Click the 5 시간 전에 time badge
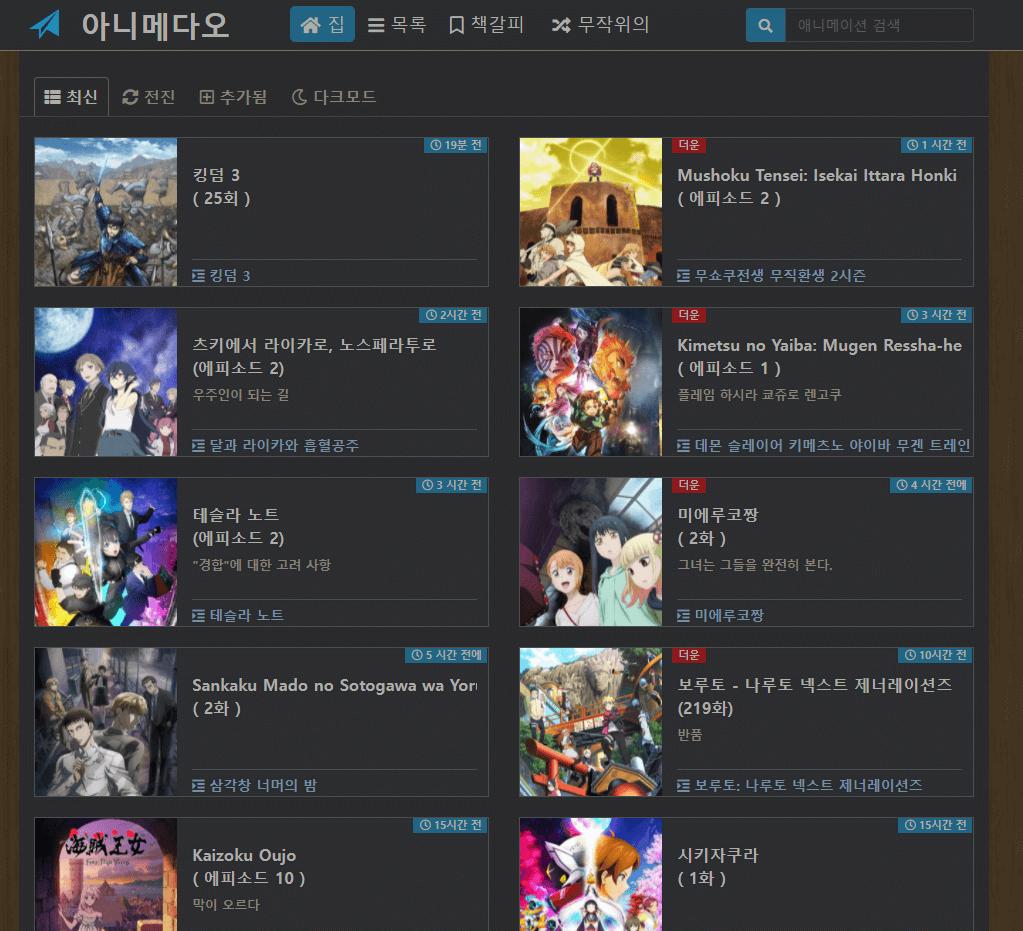 (x=446, y=655)
